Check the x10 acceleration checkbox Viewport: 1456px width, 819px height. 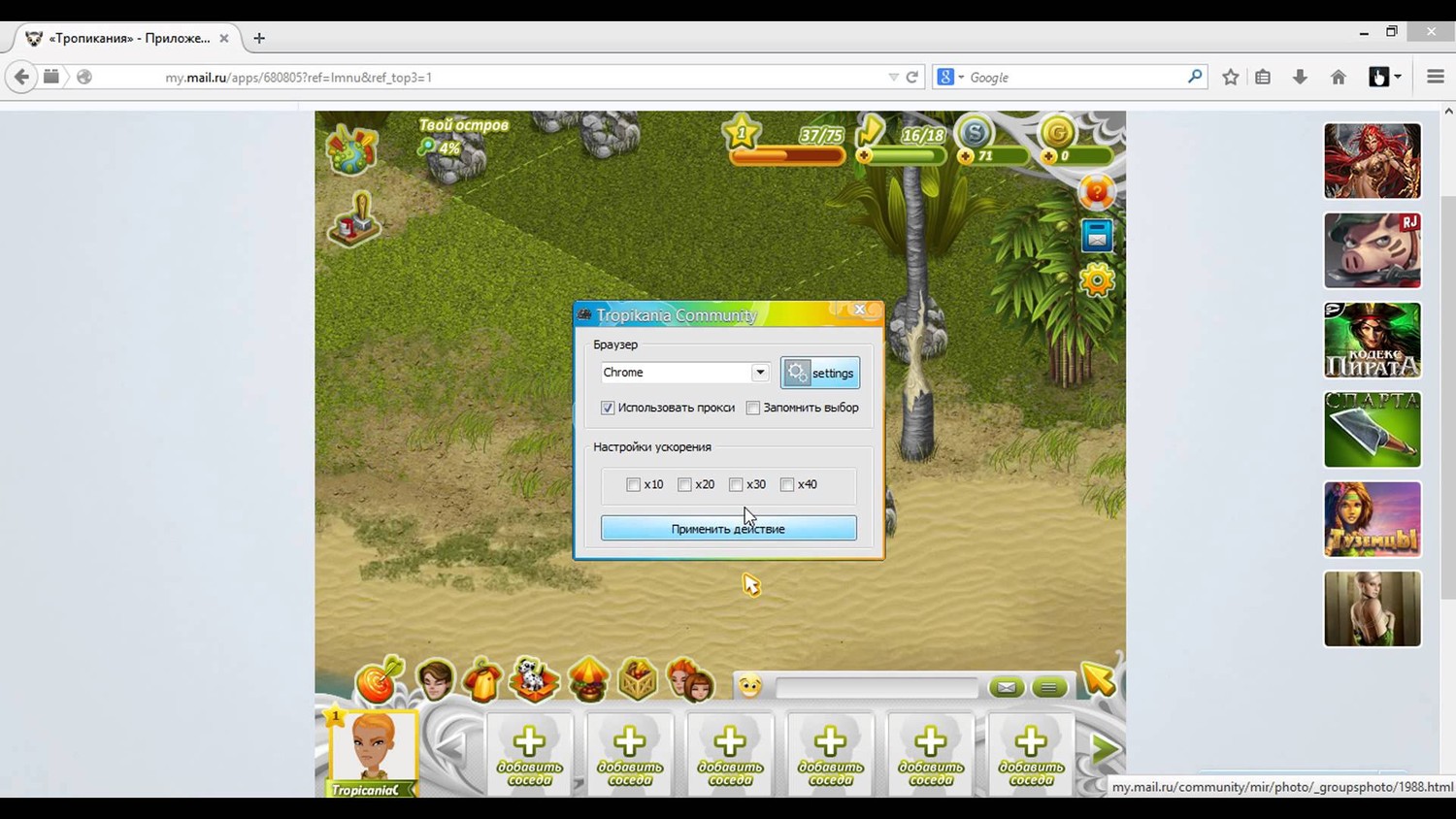[634, 484]
